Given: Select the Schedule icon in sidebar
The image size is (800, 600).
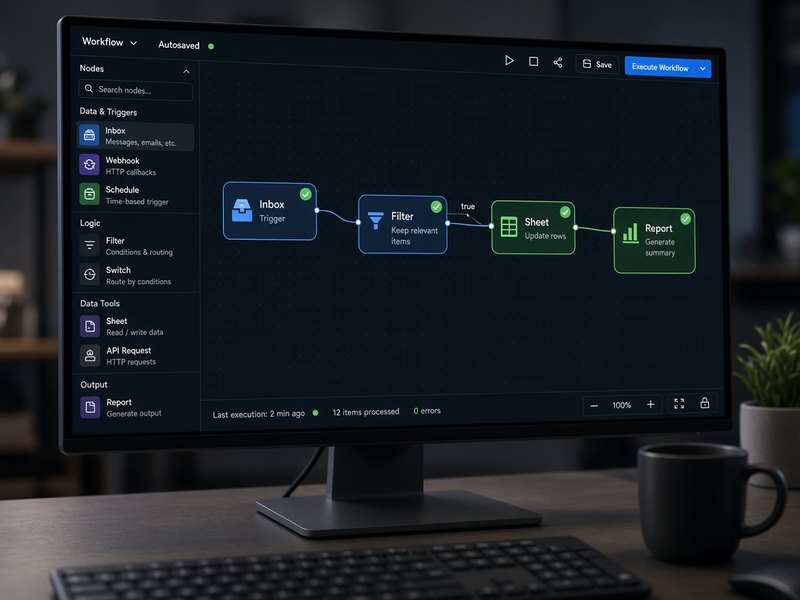Looking at the screenshot, I should (x=89, y=194).
